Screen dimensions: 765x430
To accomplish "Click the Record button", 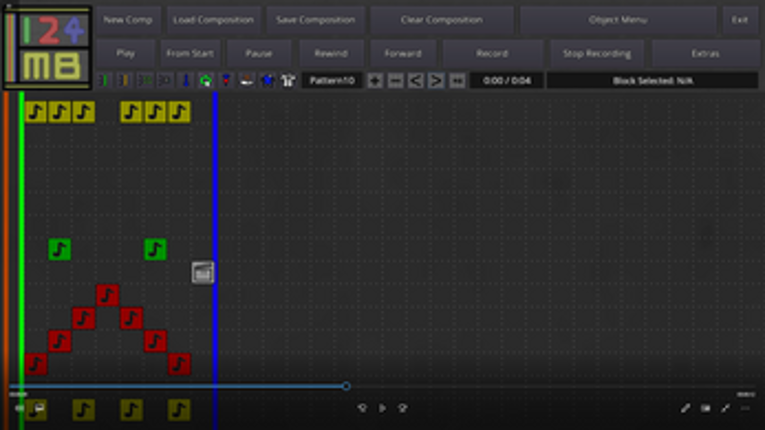I will (492, 53).
